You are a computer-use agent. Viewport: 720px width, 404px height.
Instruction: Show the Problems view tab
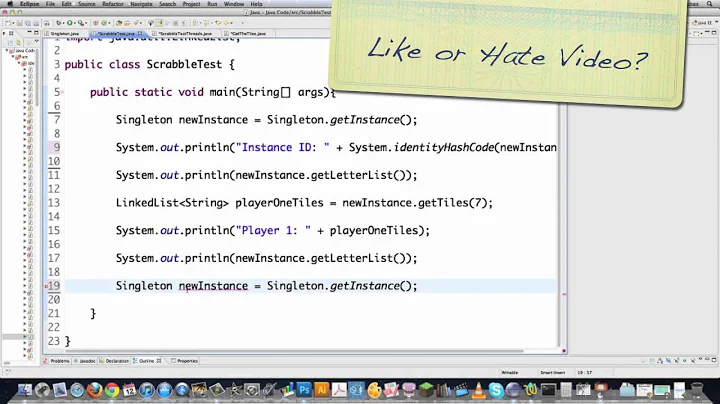56,361
